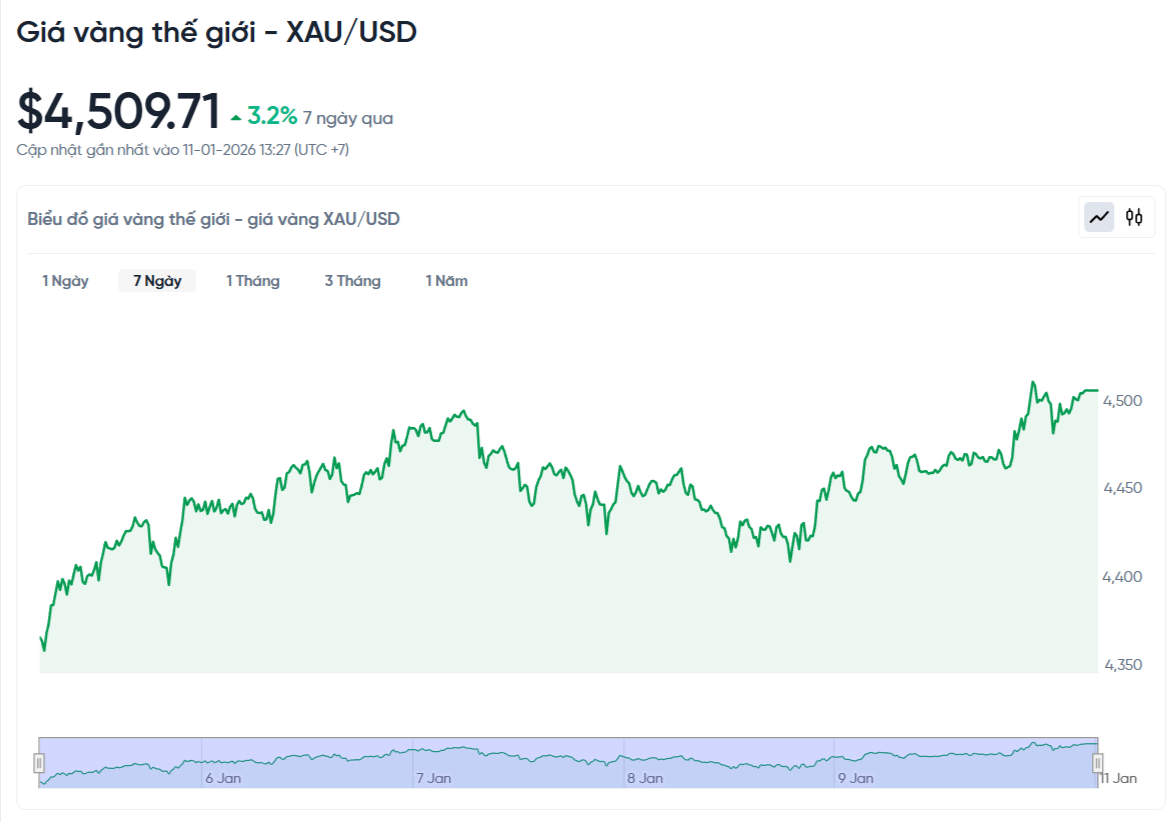The height and width of the screenshot is (822, 1167).
Task: Show the 3 Tháng price history
Action: (352, 281)
